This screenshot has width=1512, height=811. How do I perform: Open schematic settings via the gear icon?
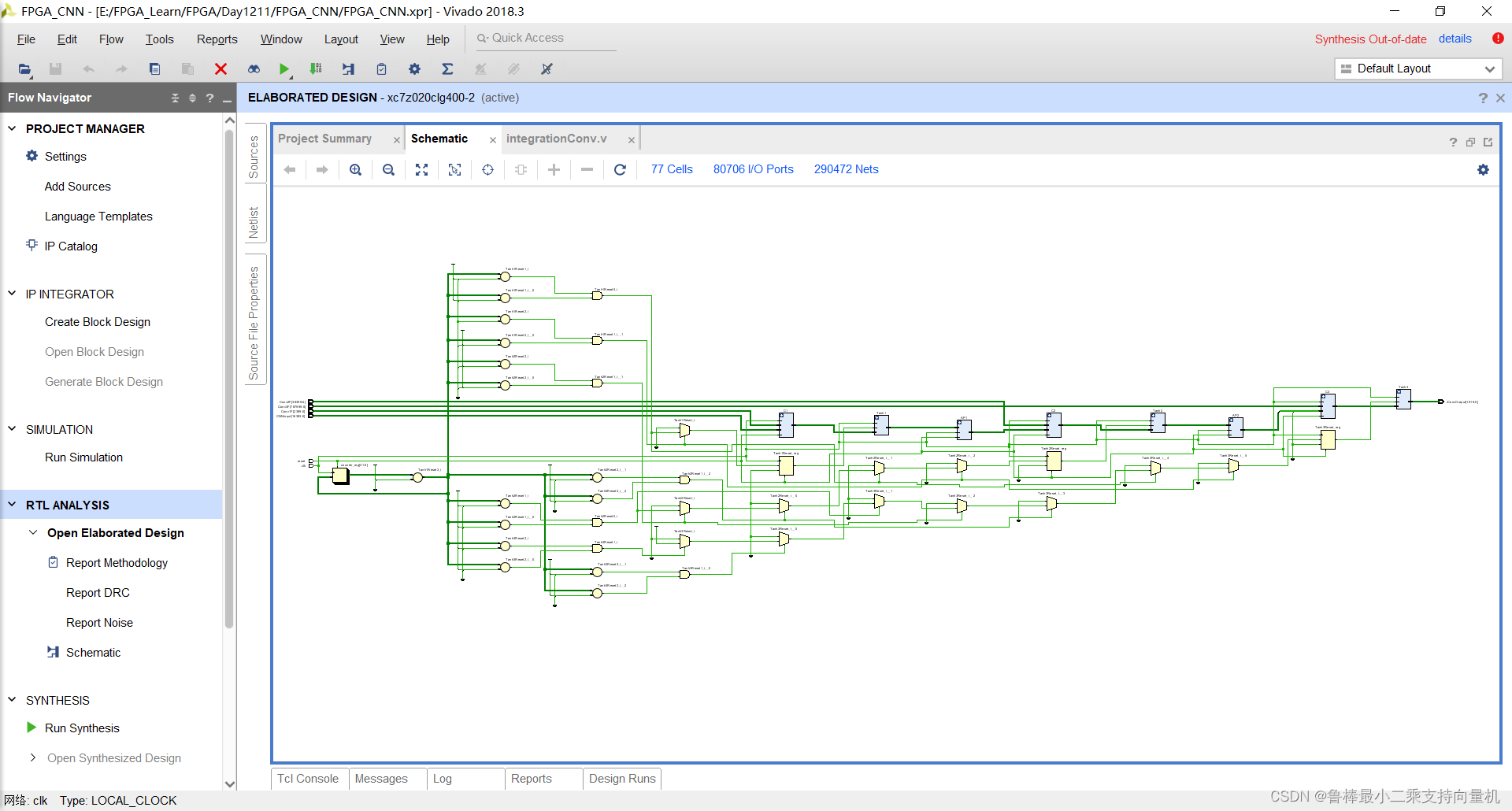click(x=1483, y=169)
